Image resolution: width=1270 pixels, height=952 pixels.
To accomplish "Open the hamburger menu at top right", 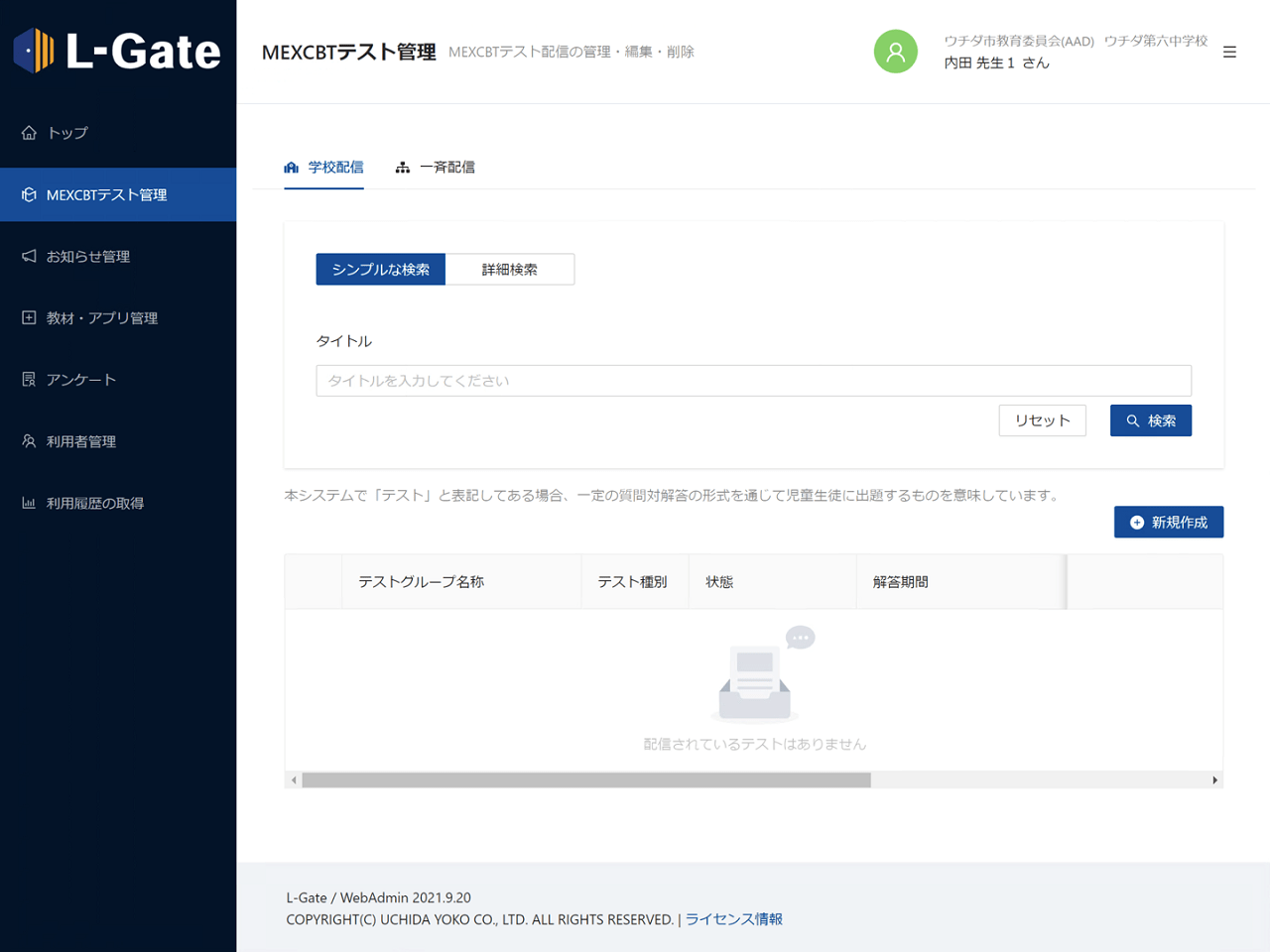I will [1229, 52].
